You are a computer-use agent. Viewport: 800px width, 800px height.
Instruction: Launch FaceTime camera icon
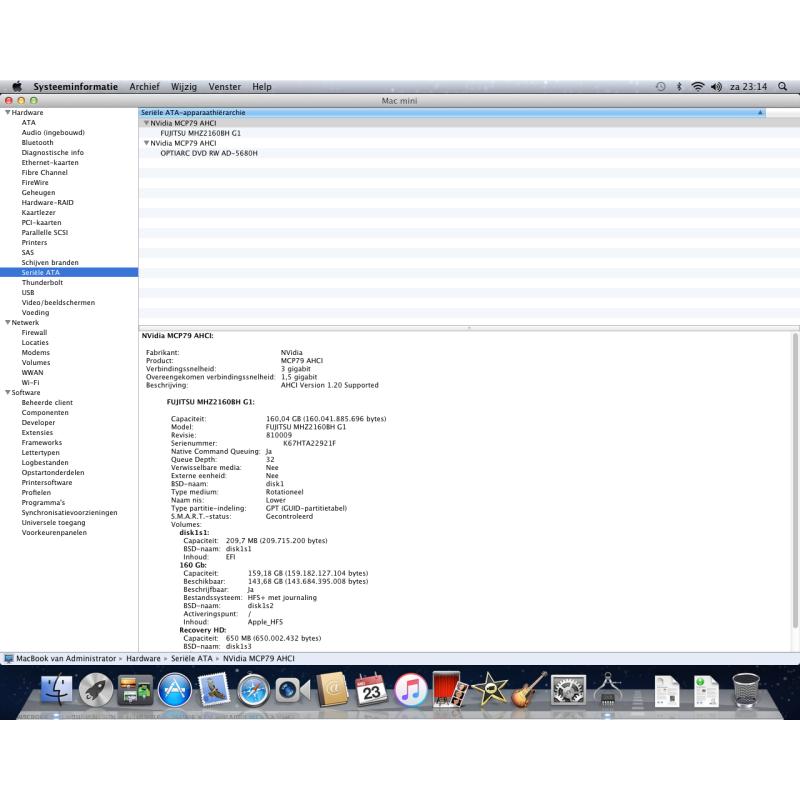pyautogui.click(x=292, y=690)
